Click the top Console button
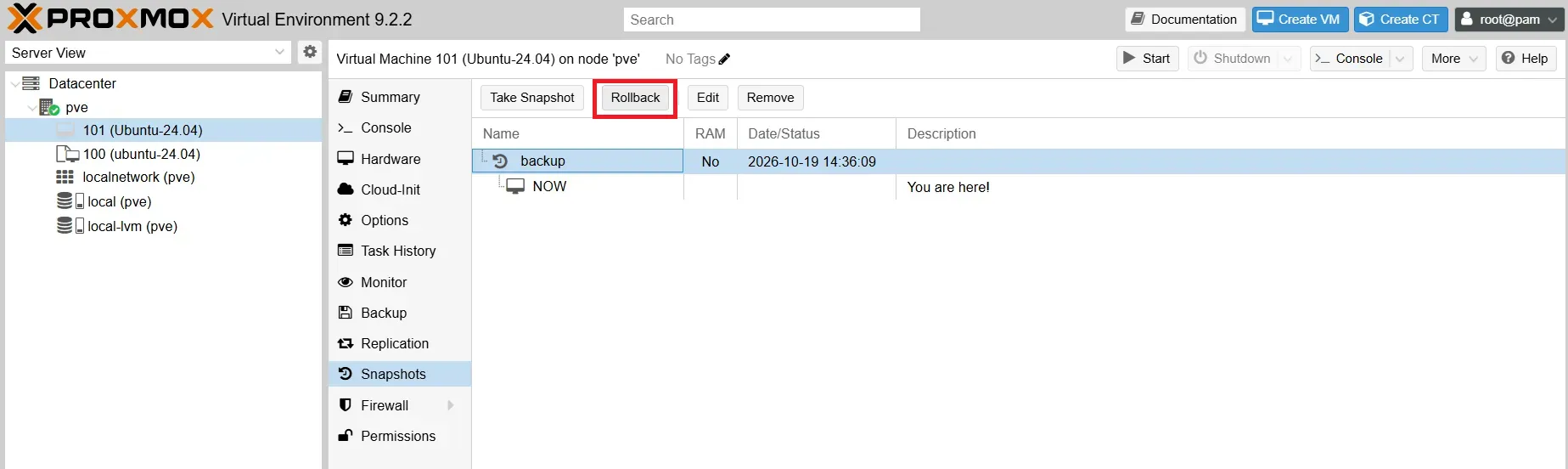Image resolution: width=1568 pixels, height=469 pixels. pos(1350,59)
